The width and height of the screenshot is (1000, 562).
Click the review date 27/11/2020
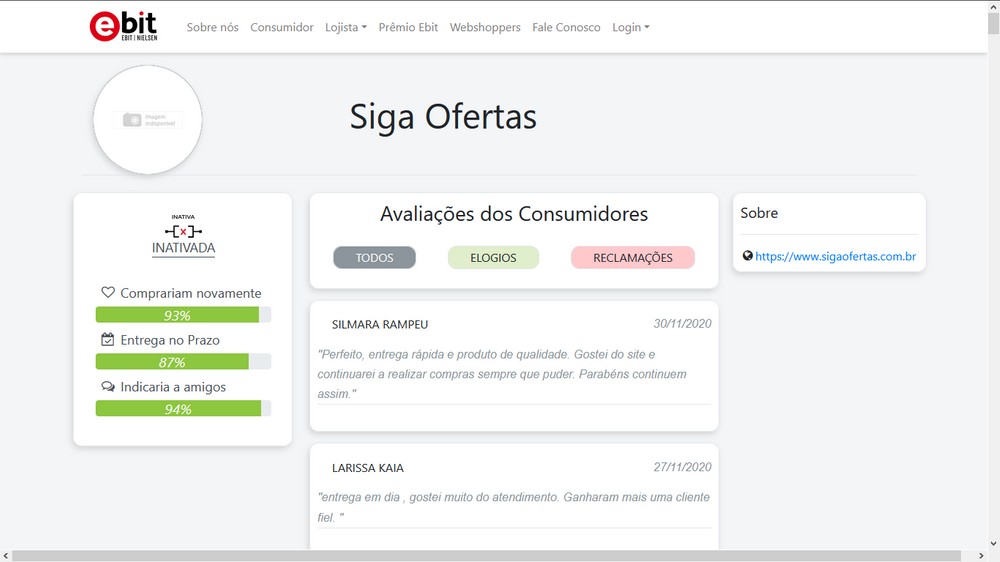682,467
